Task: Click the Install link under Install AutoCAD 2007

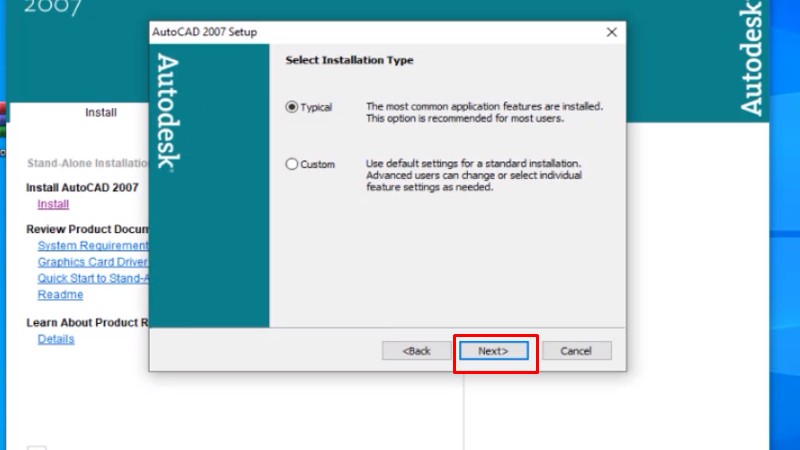Action: pos(53,204)
